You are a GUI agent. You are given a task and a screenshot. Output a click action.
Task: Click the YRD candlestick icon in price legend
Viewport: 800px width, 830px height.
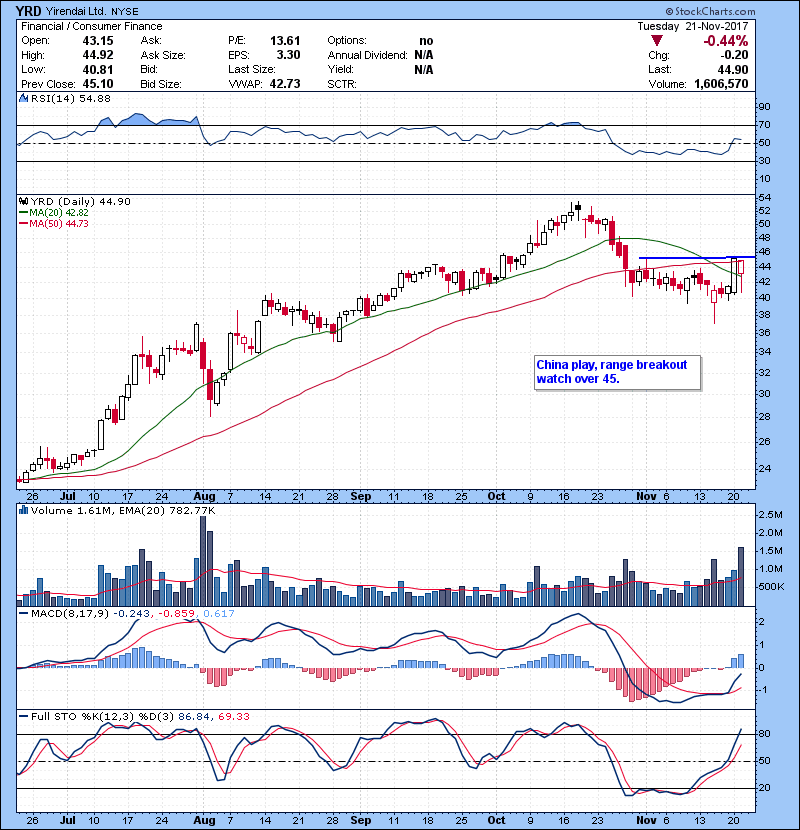coord(23,201)
